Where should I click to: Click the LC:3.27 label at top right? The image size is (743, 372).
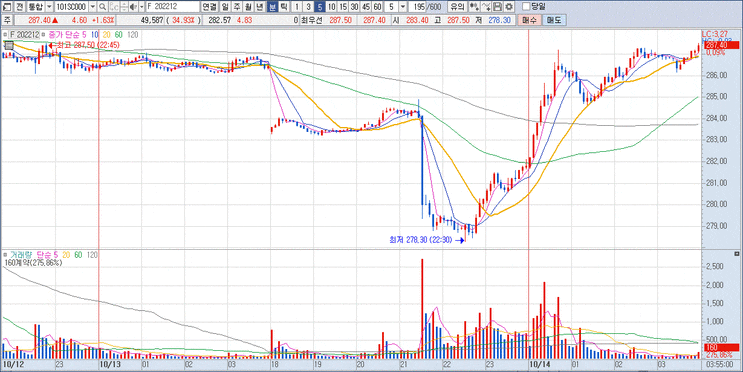point(714,34)
